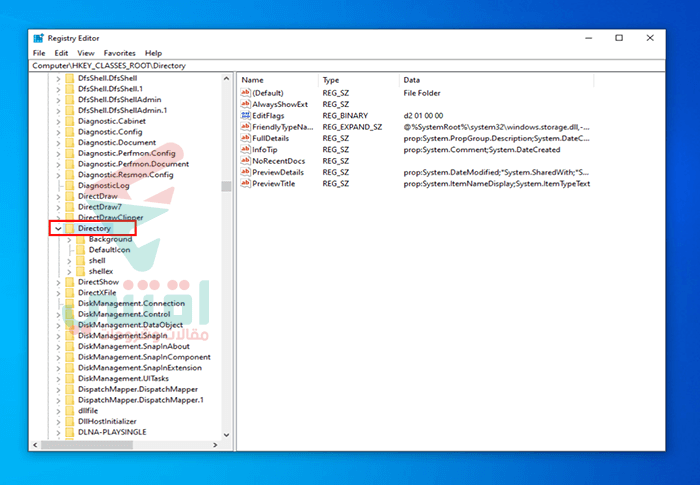Click the tree vertical scrollbar up arrow
The width and height of the screenshot is (700, 485).
[226, 79]
